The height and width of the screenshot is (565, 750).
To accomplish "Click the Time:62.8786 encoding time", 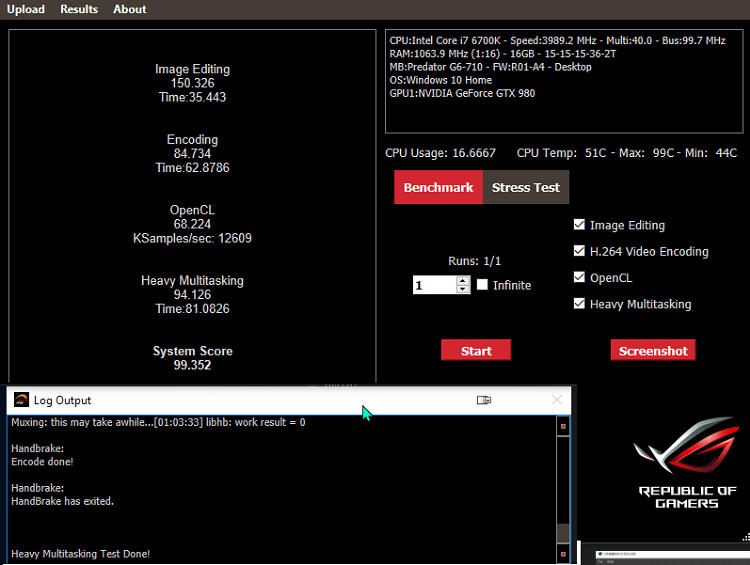I will click(x=192, y=168).
